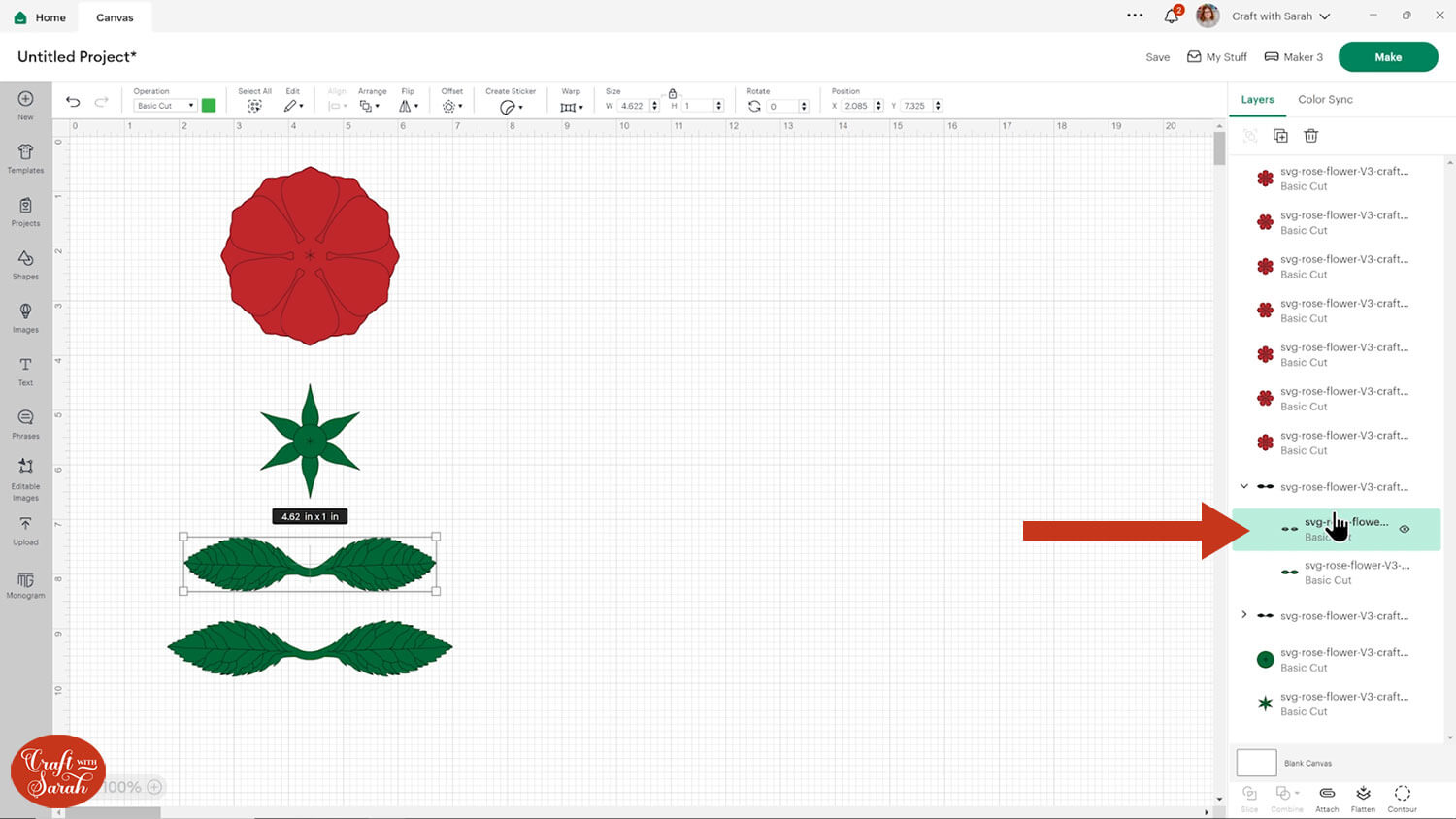
Task: Hide the highlighted leaf layer with eye icon
Action: click(x=1404, y=529)
